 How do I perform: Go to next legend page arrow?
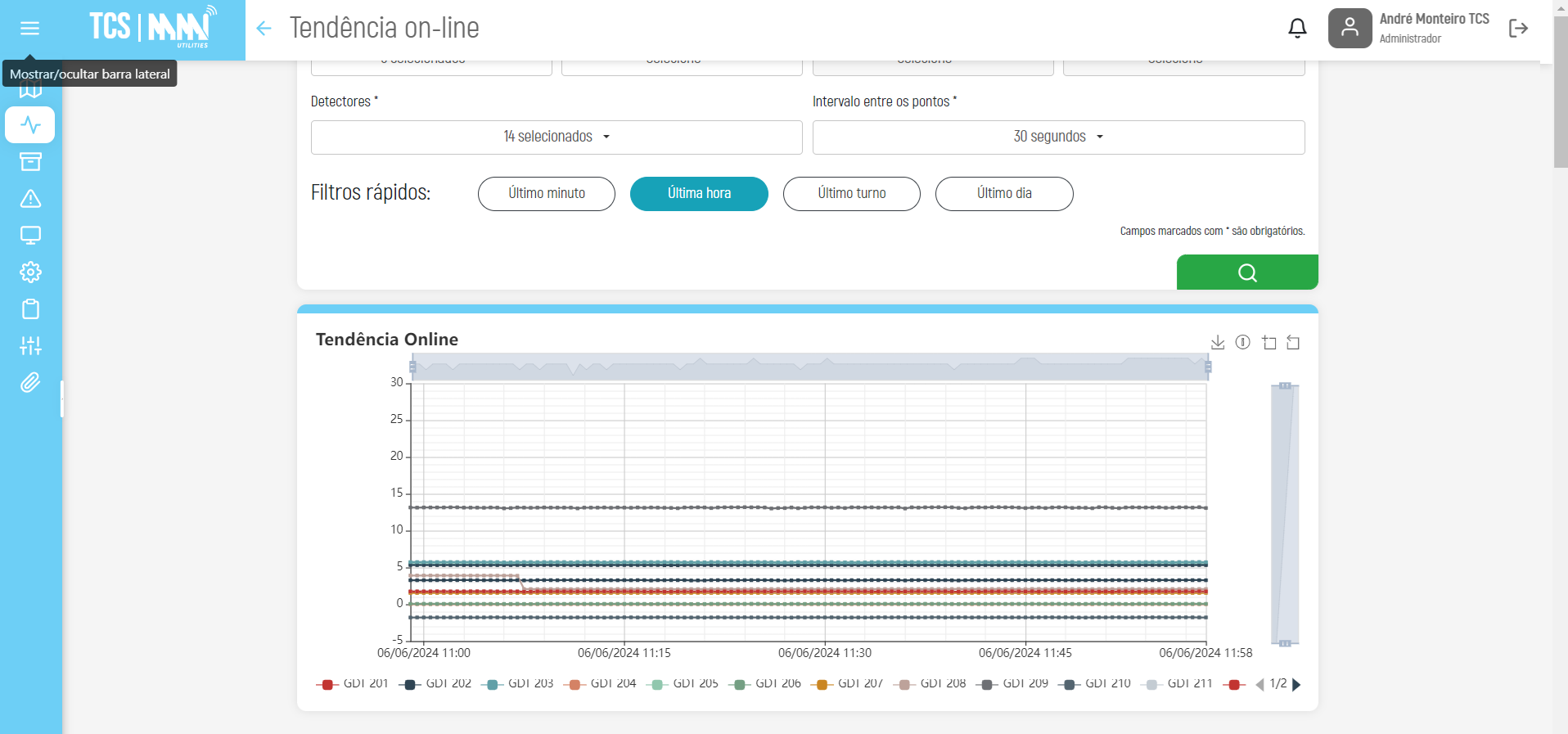pos(1296,685)
